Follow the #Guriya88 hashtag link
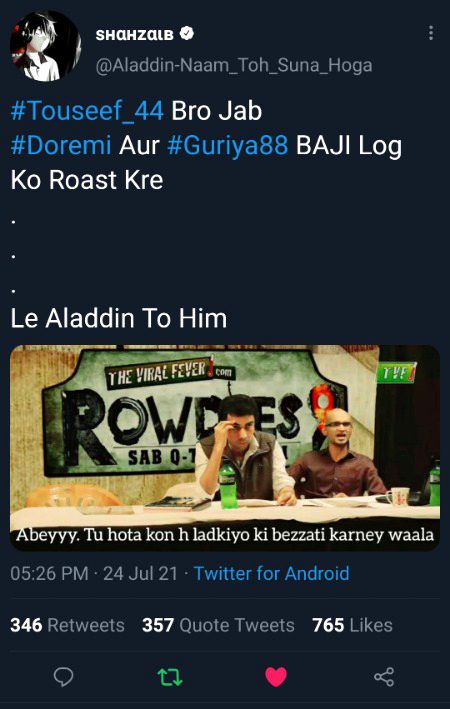The height and width of the screenshot is (709, 450). click(x=227, y=146)
